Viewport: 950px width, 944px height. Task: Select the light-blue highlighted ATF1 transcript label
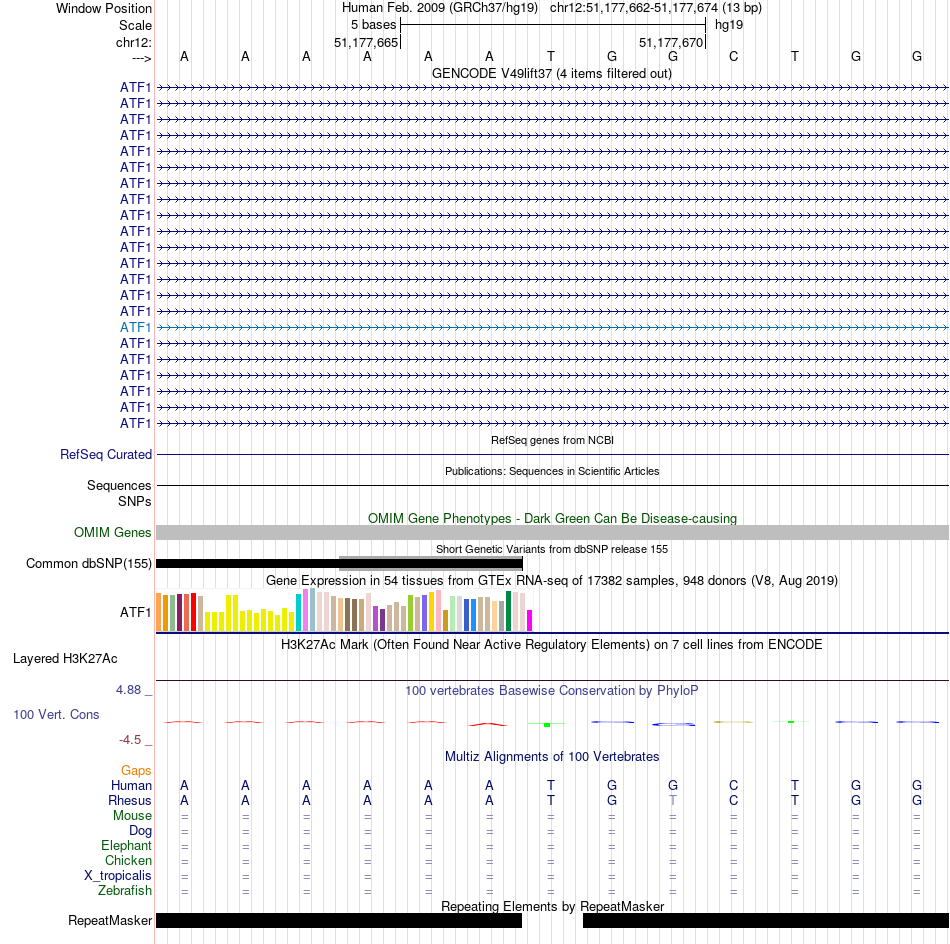pos(135,327)
